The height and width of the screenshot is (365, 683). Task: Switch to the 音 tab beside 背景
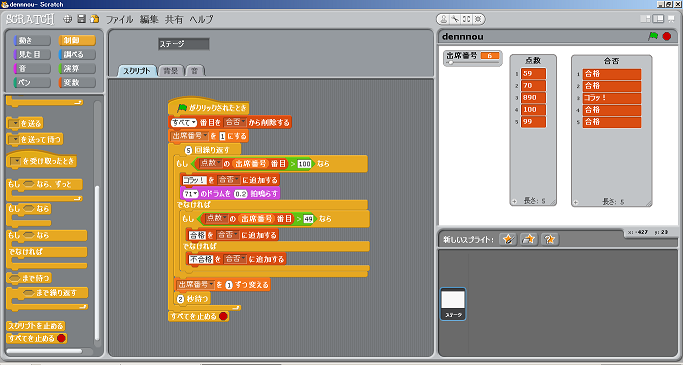click(x=195, y=71)
